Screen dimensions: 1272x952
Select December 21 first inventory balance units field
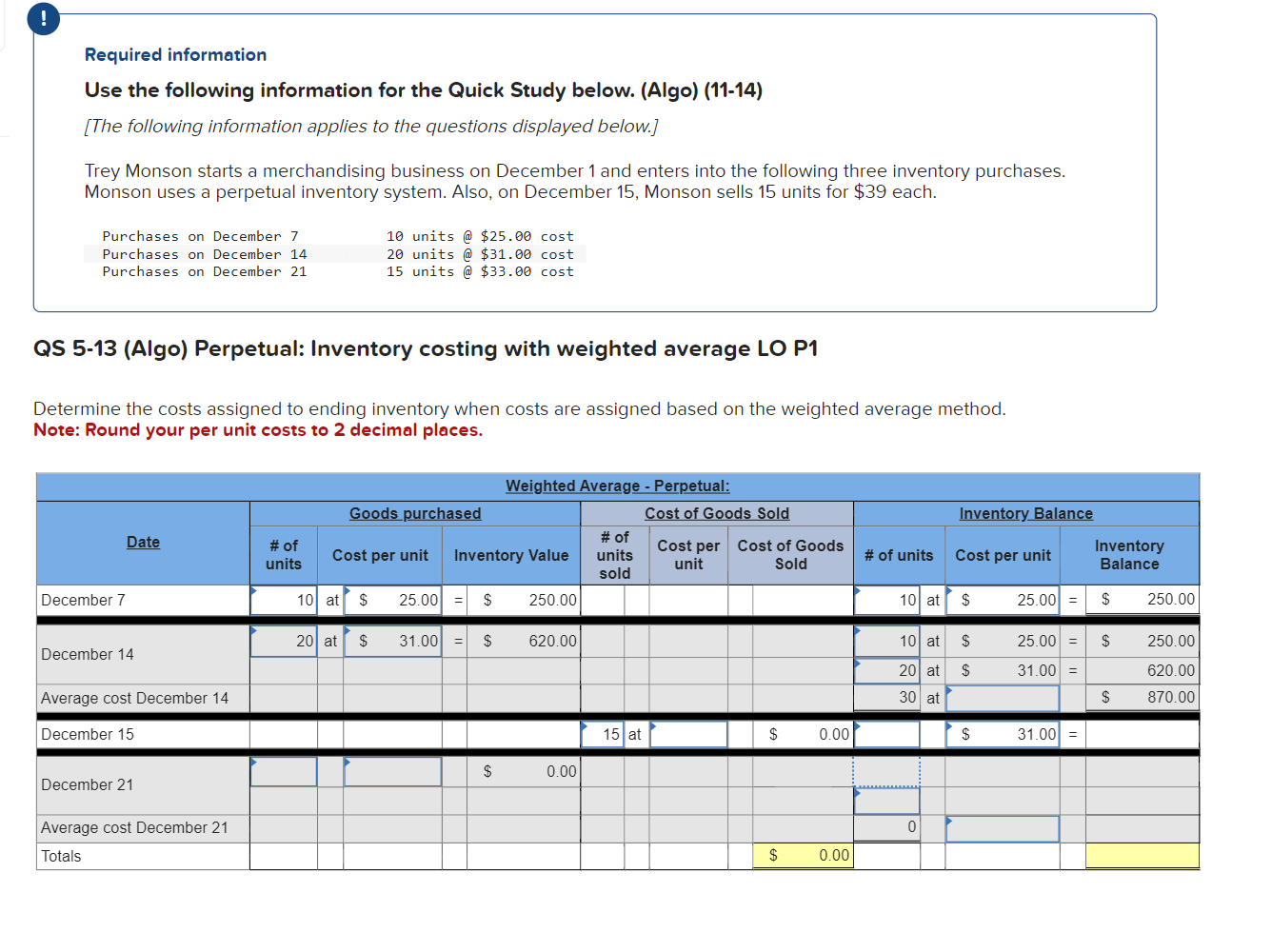point(887,771)
